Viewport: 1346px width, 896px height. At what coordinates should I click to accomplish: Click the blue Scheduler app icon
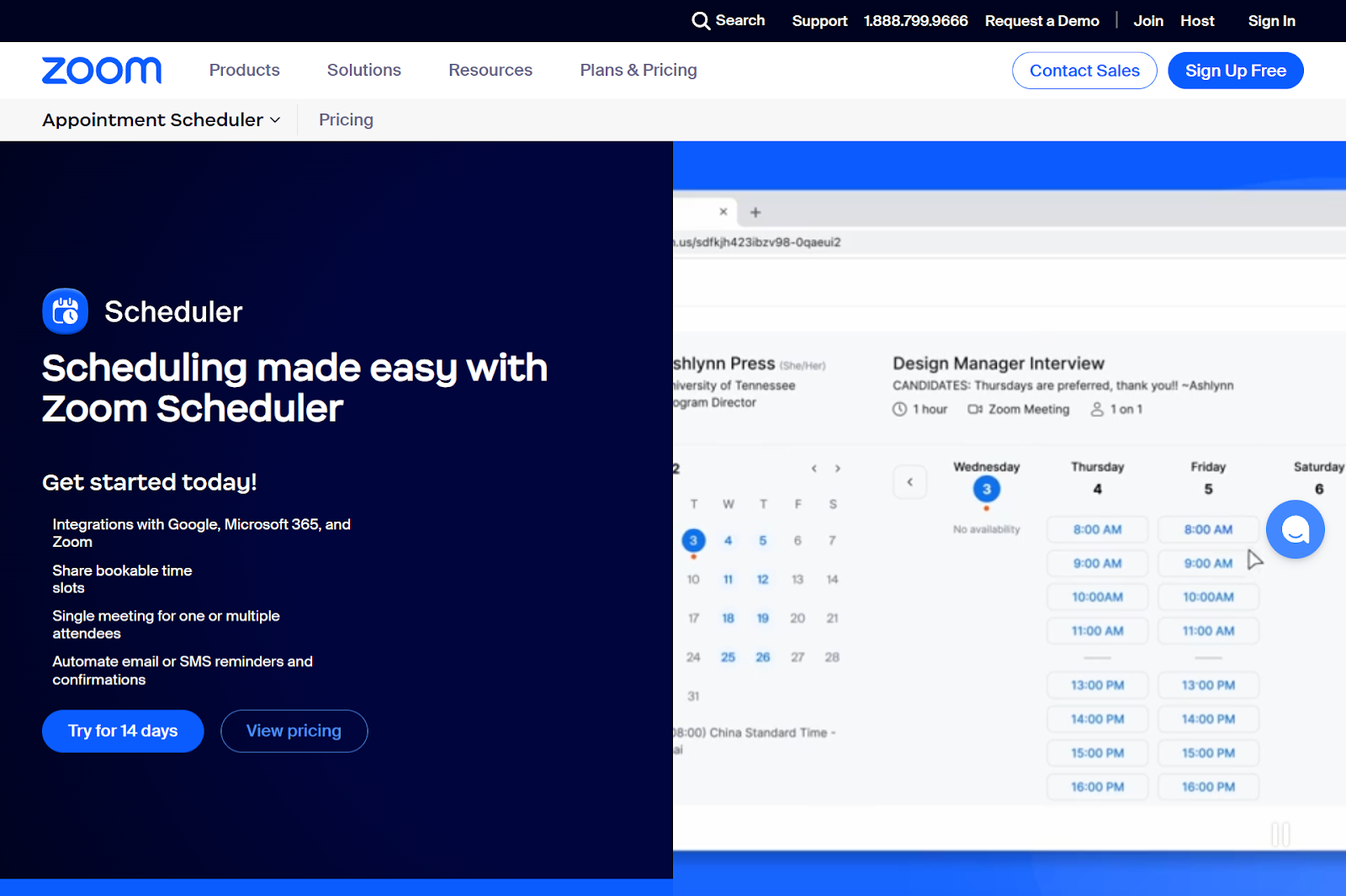click(x=65, y=311)
